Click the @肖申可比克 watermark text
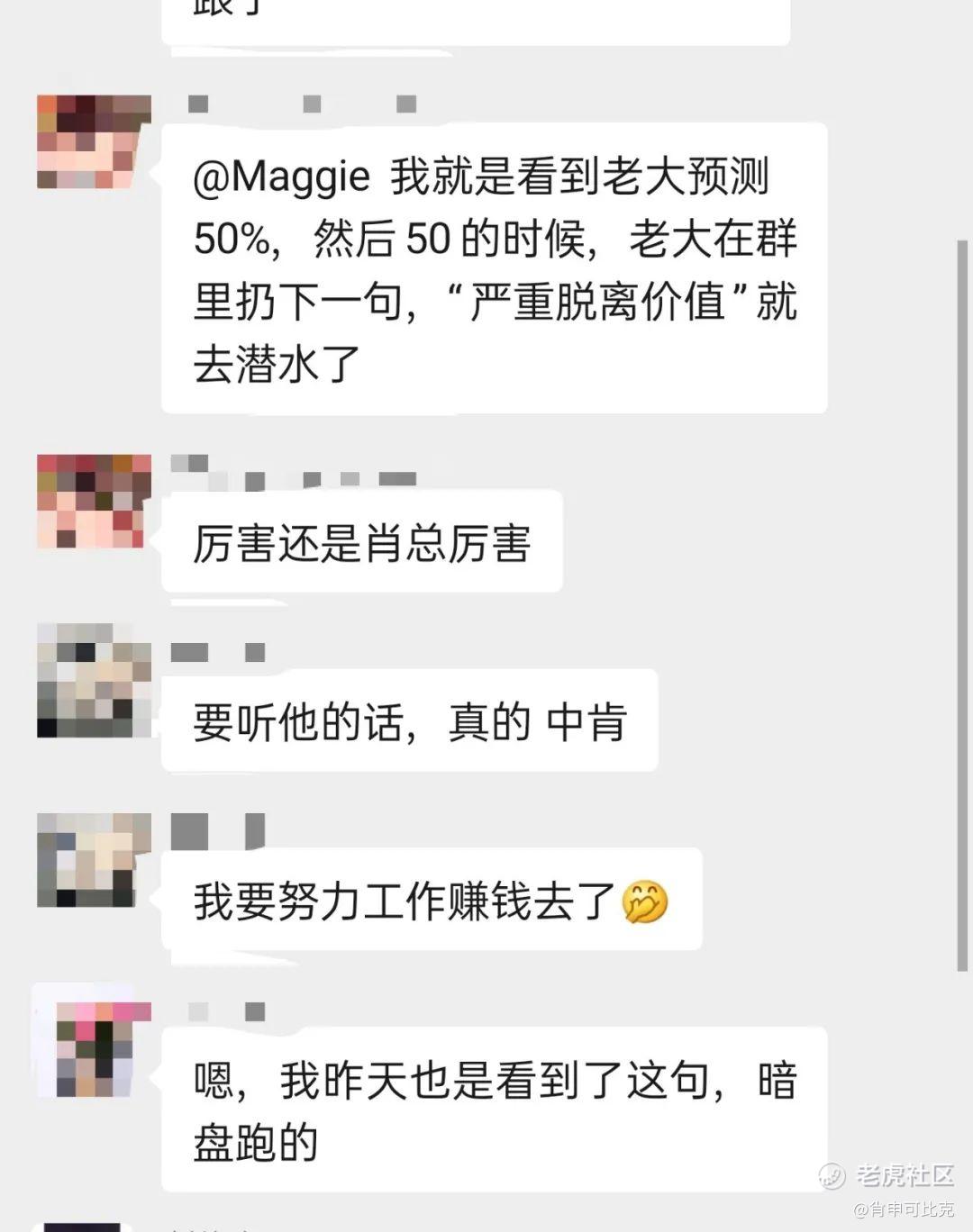This screenshot has width=973, height=1232. click(904, 1209)
